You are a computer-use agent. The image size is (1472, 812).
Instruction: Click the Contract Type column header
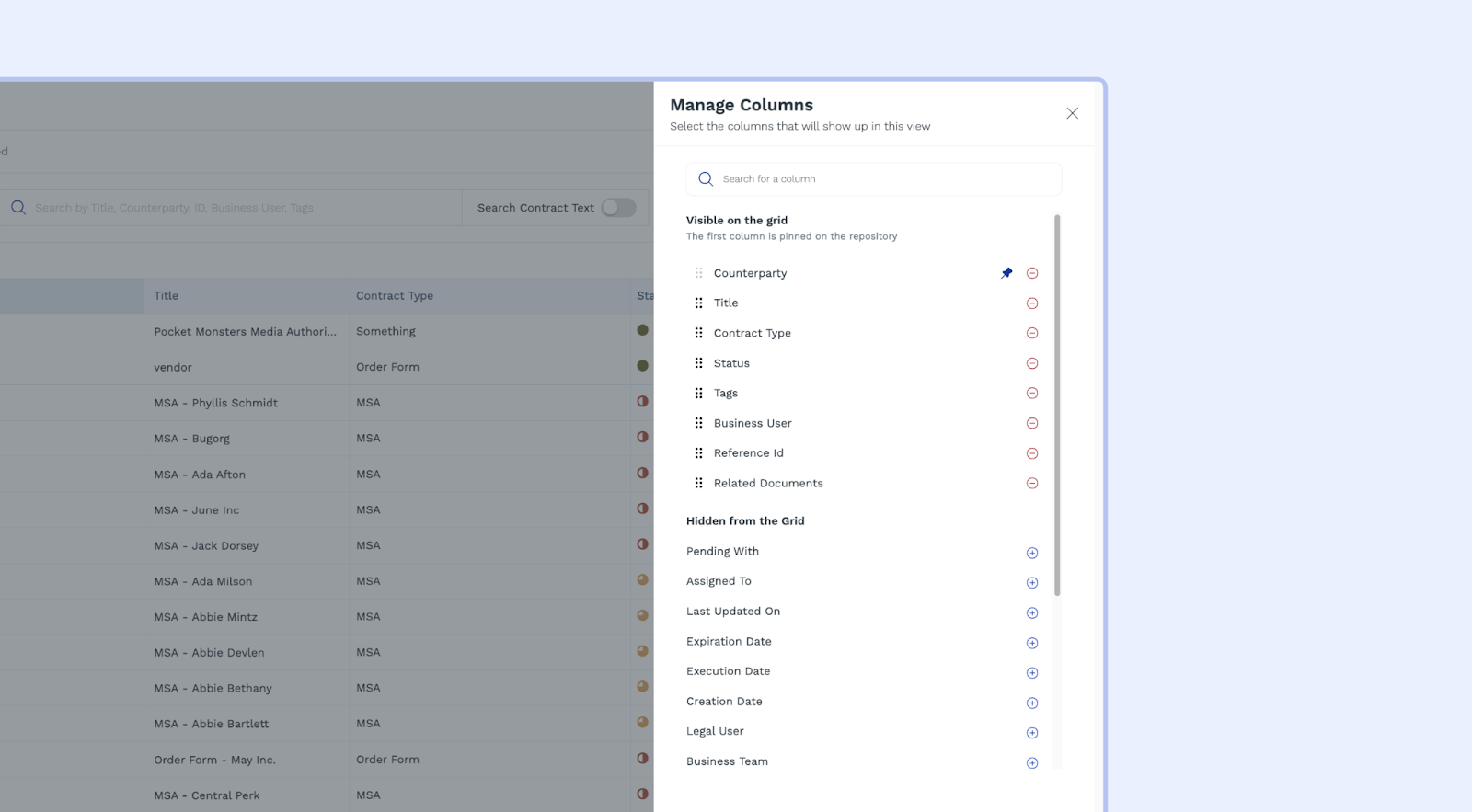[395, 296]
